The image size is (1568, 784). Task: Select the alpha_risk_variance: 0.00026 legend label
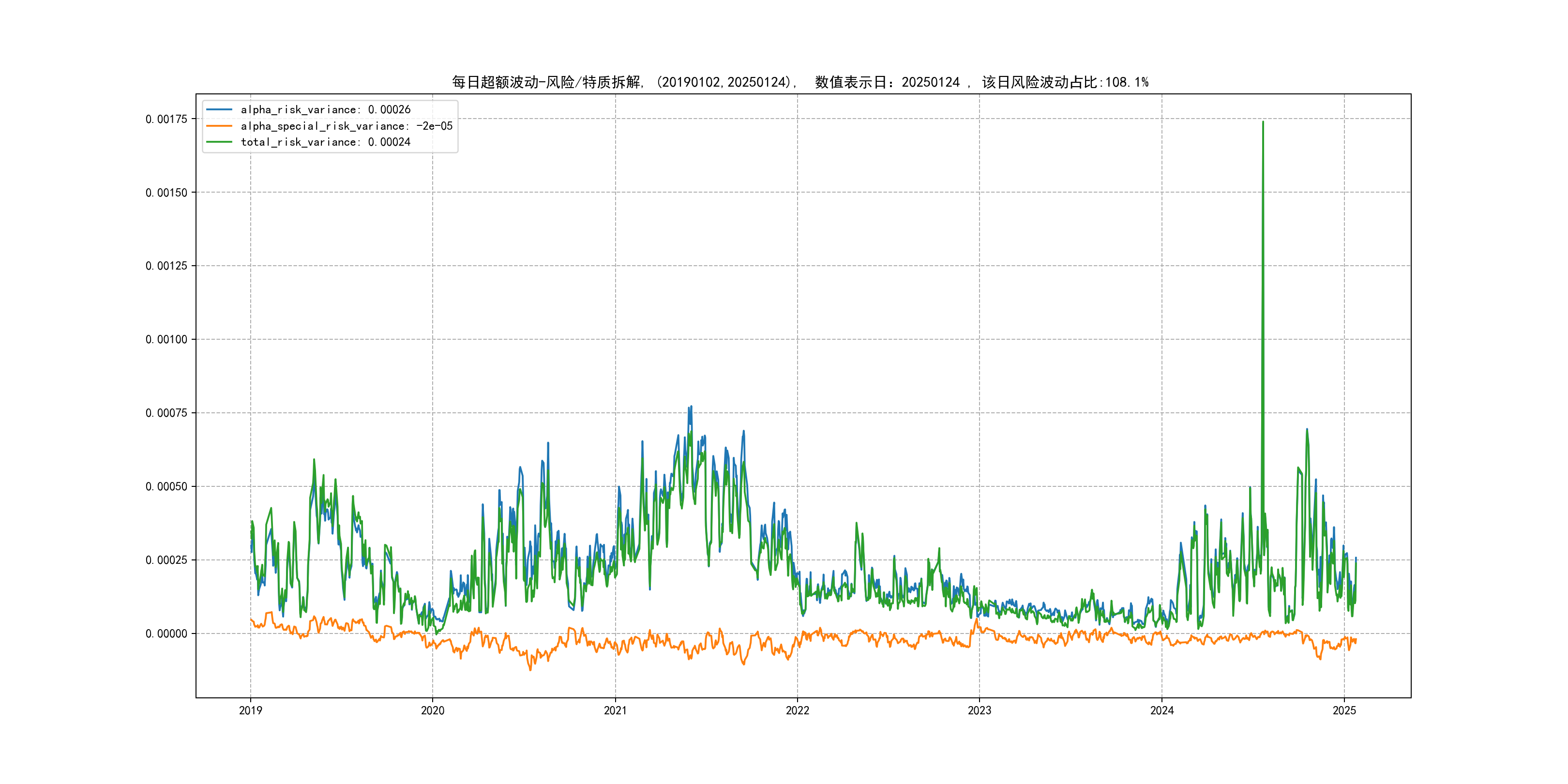coord(326,109)
